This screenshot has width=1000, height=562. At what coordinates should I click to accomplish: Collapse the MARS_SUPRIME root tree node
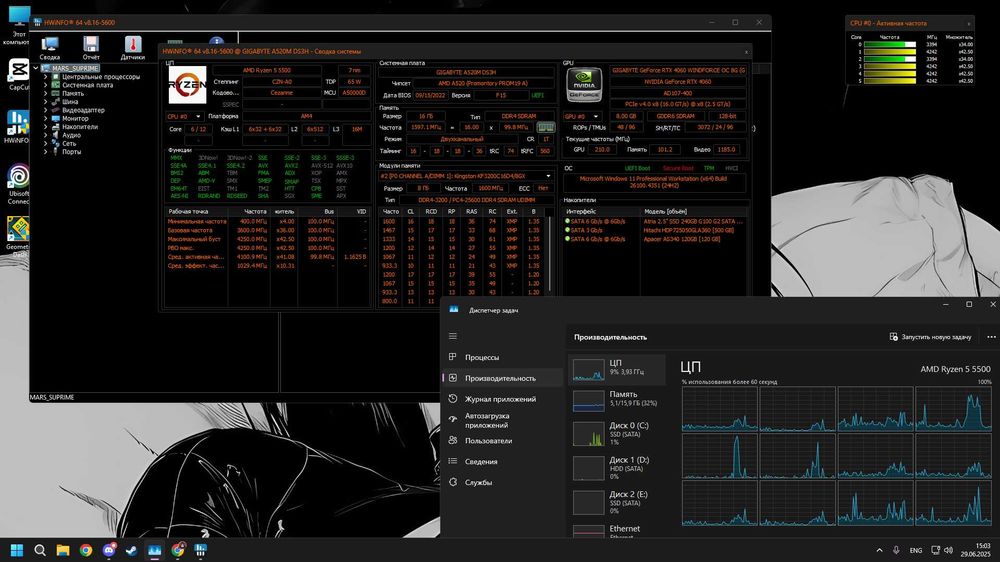coord(36,68)
